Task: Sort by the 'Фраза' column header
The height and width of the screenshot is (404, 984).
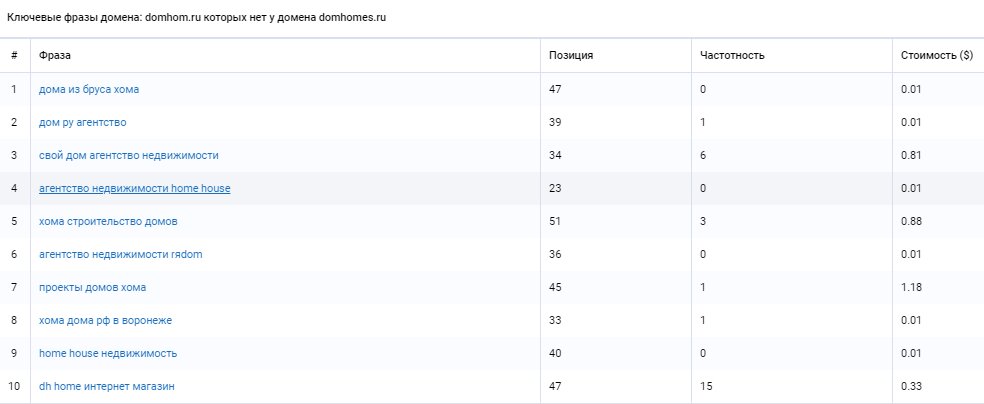Action: pos(55,55)
